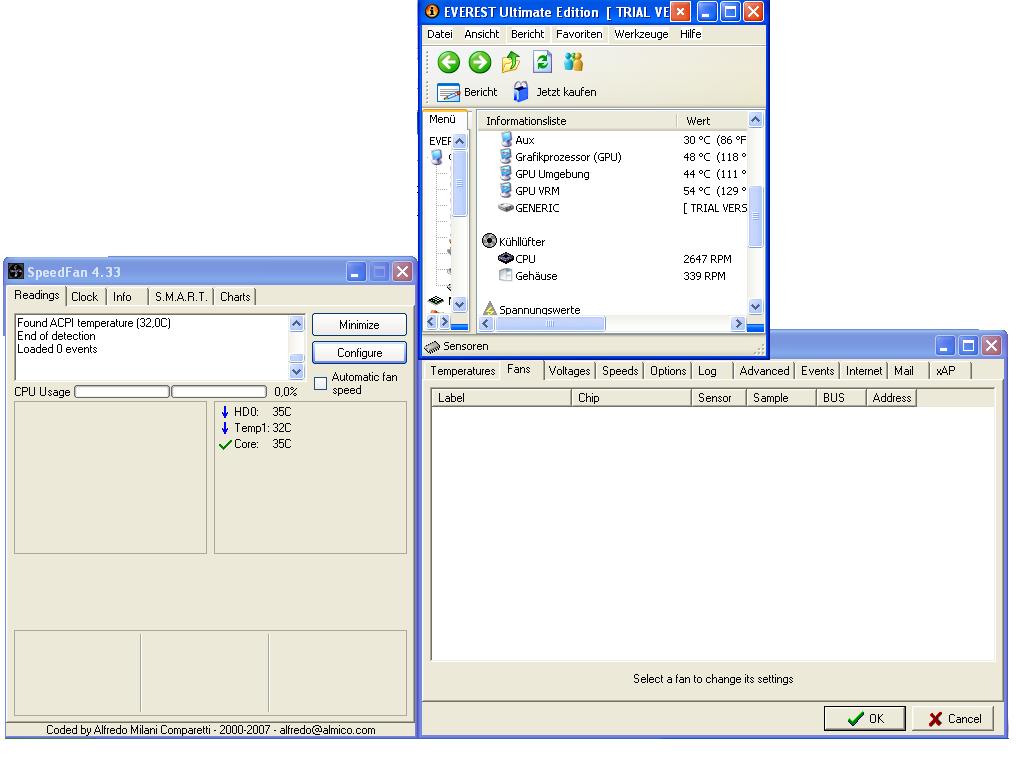Open the EVEREST users icon in toolbar
Viewport: 1024px width, 768px height.
[573, 62]
